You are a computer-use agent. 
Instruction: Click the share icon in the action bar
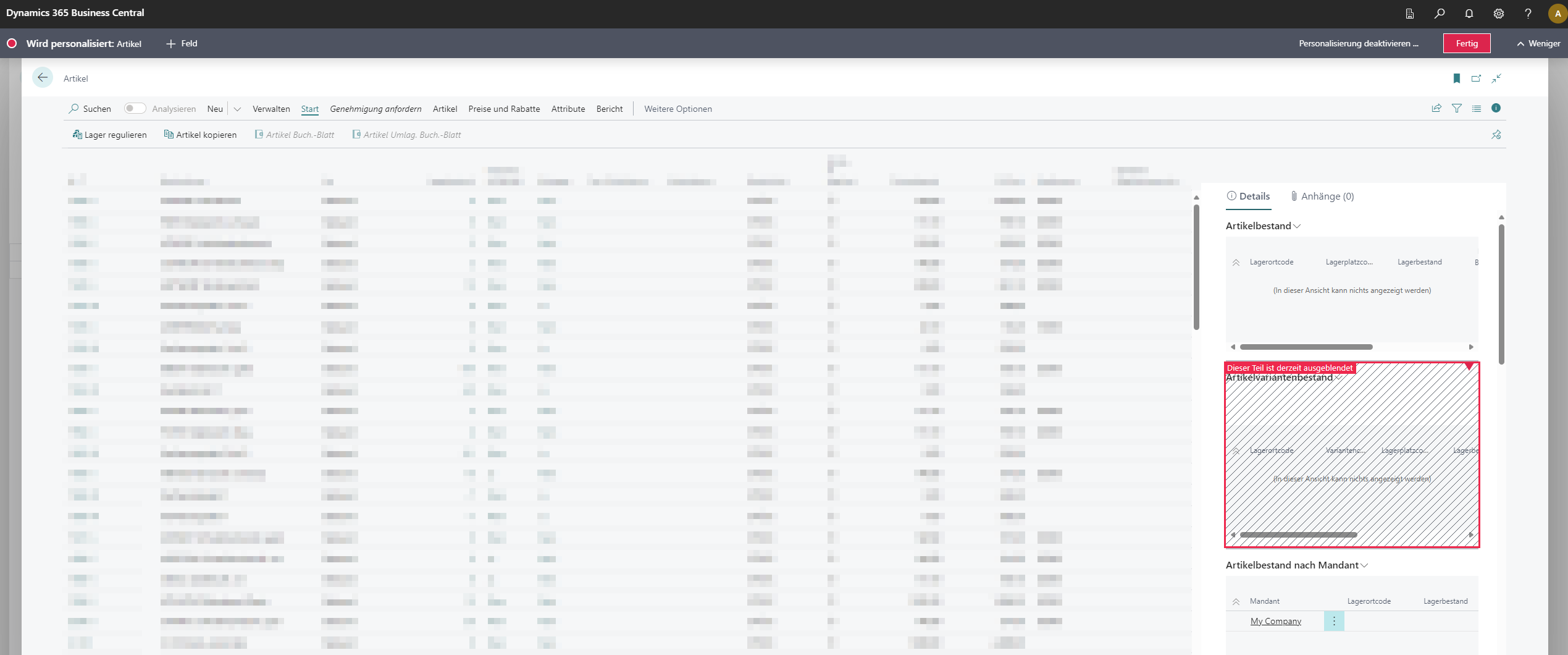point(1436,109)
